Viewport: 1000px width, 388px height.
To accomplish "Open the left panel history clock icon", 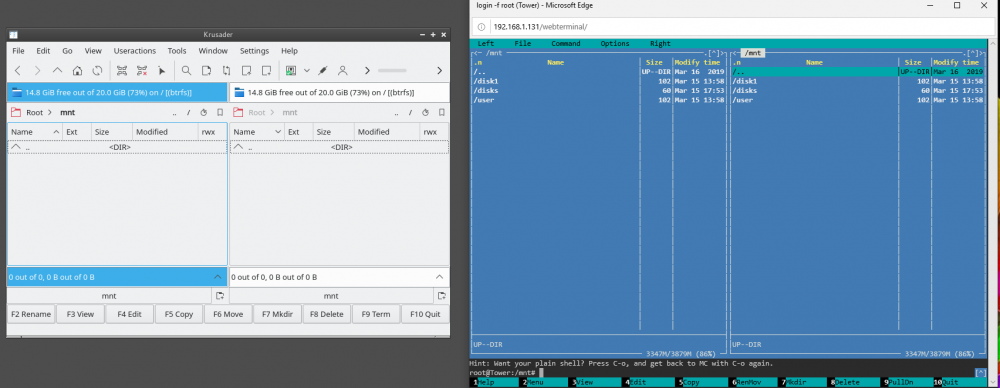I will 203,112.
